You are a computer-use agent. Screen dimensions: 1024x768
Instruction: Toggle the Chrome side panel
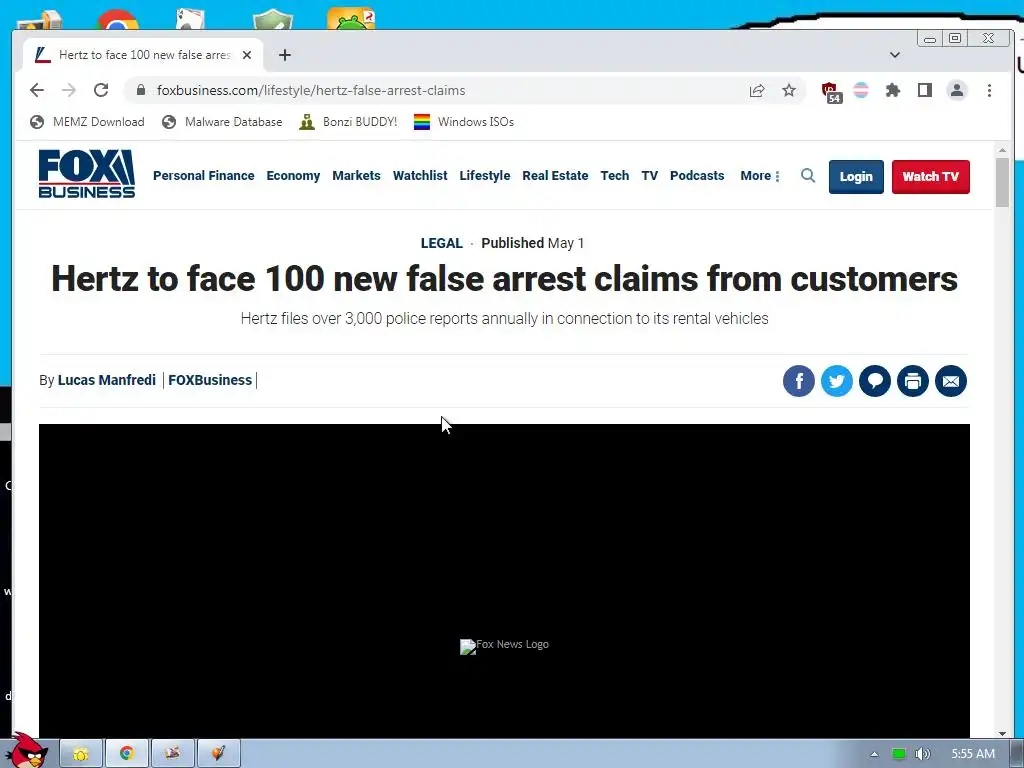coord(925,90)
